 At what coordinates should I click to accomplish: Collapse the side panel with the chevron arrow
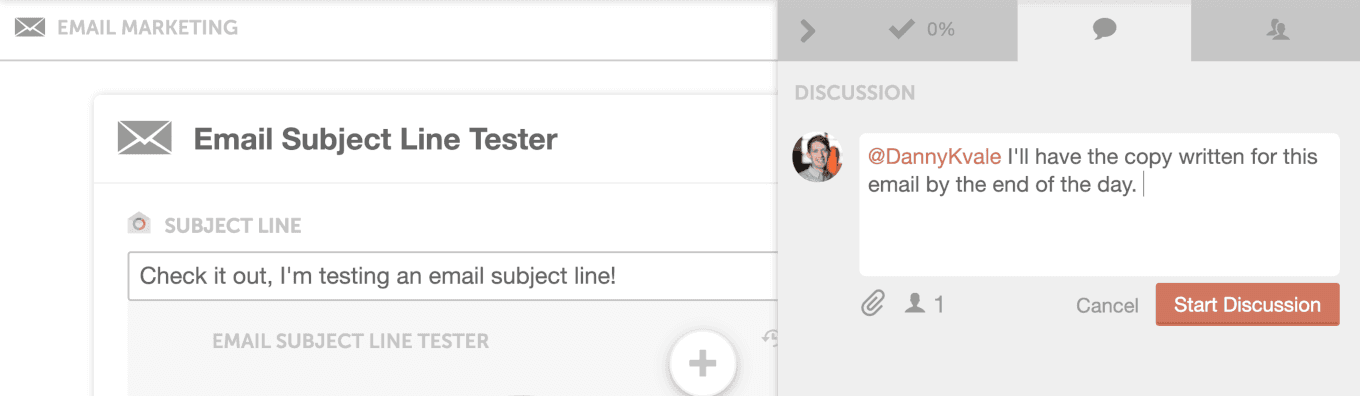808,31
